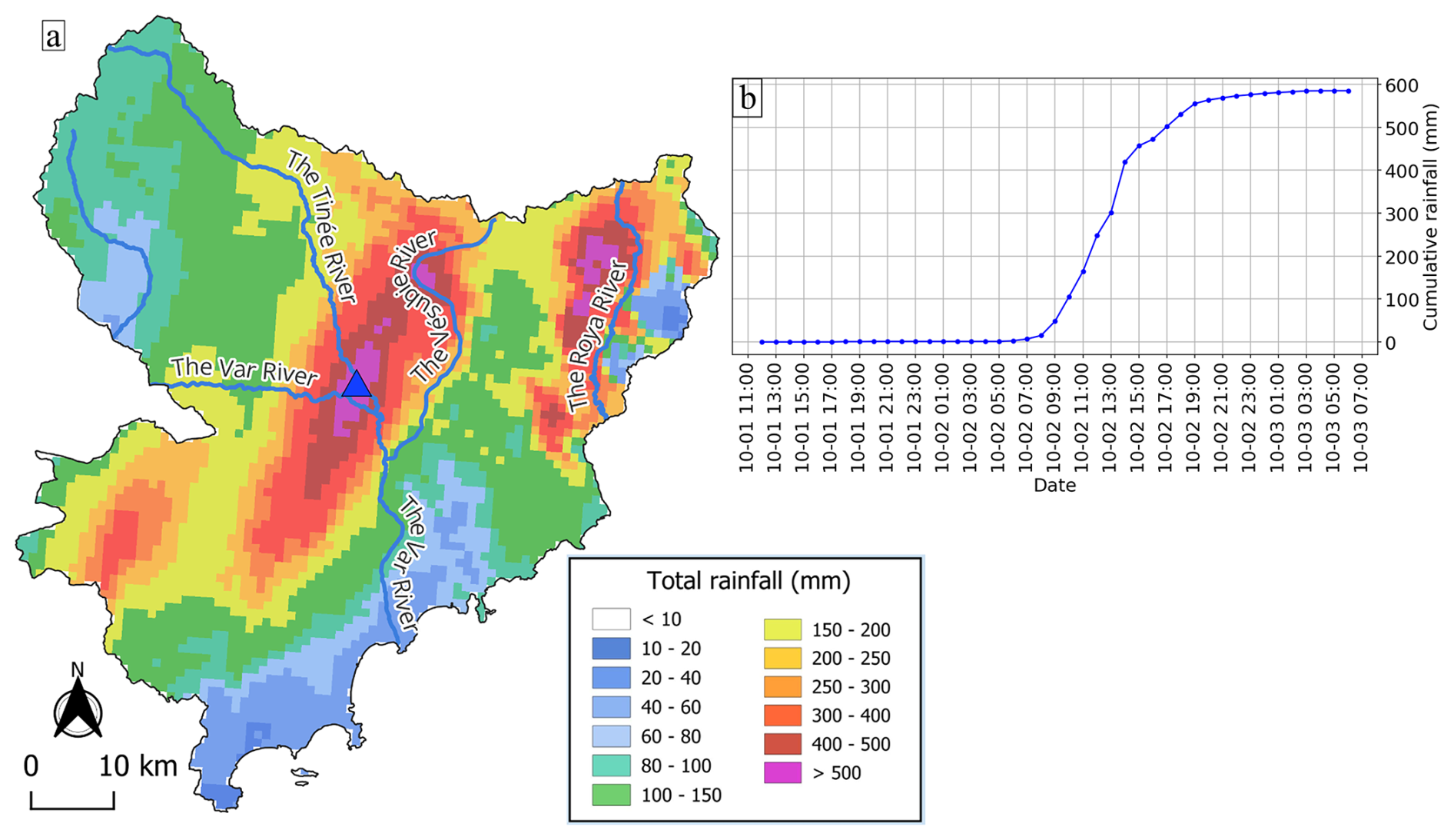Pick the '10 - 20' blue legend swatch
The image size is (1454, 840).
click(611, 648)
